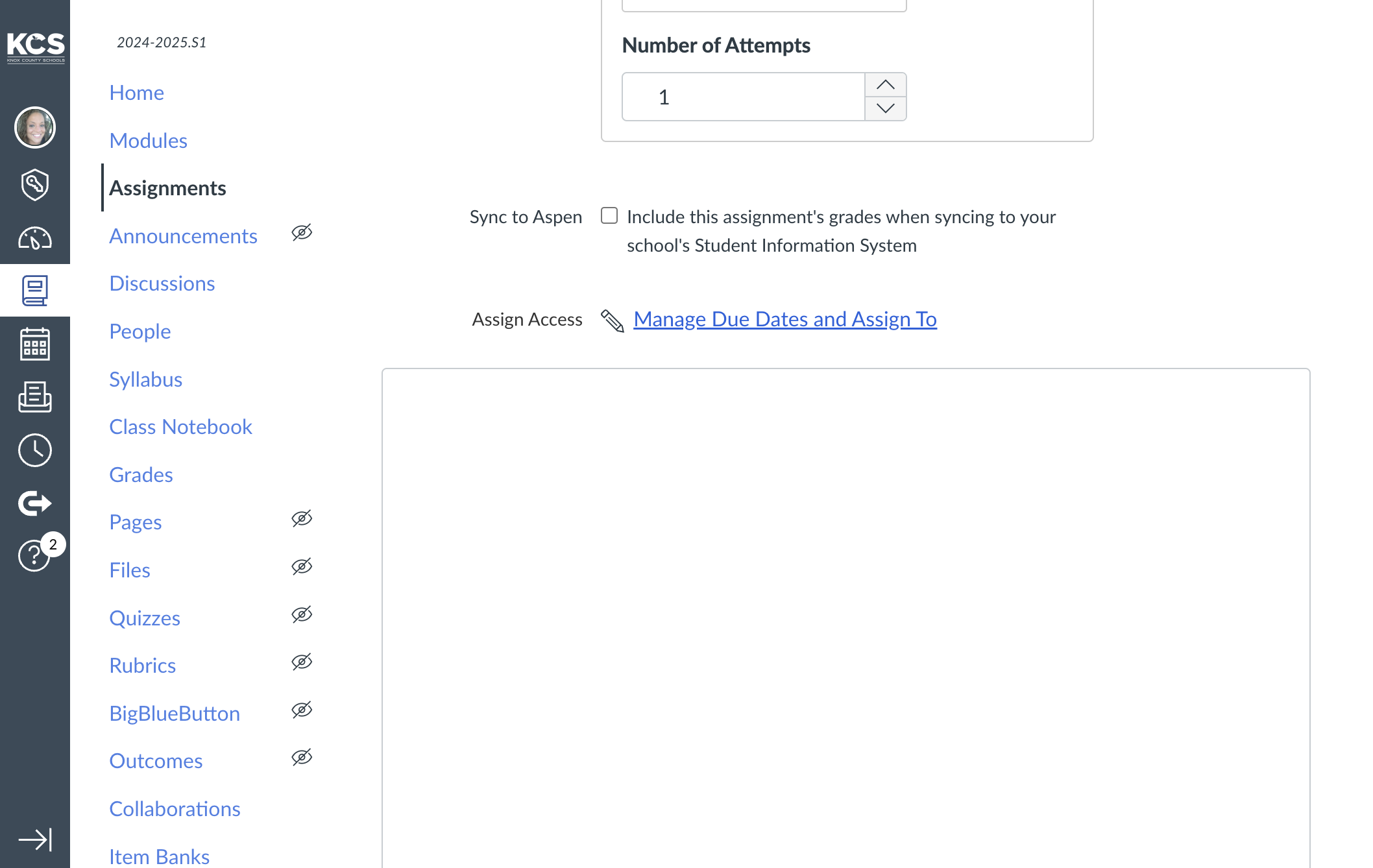Screen dimensions: 1373x868
Task: Open the Rubrics course link
Action: click(143, 666)
